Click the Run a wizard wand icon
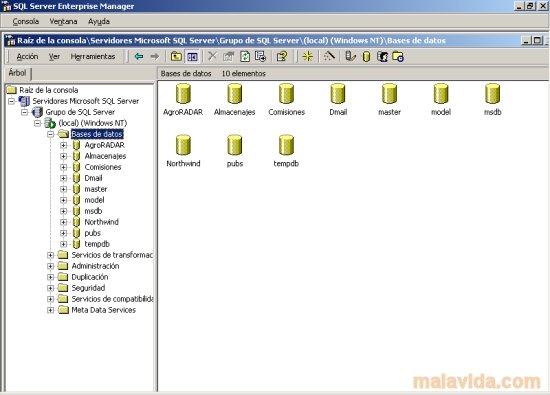Screen dimensions: 550x395 (x=329, y=56)
